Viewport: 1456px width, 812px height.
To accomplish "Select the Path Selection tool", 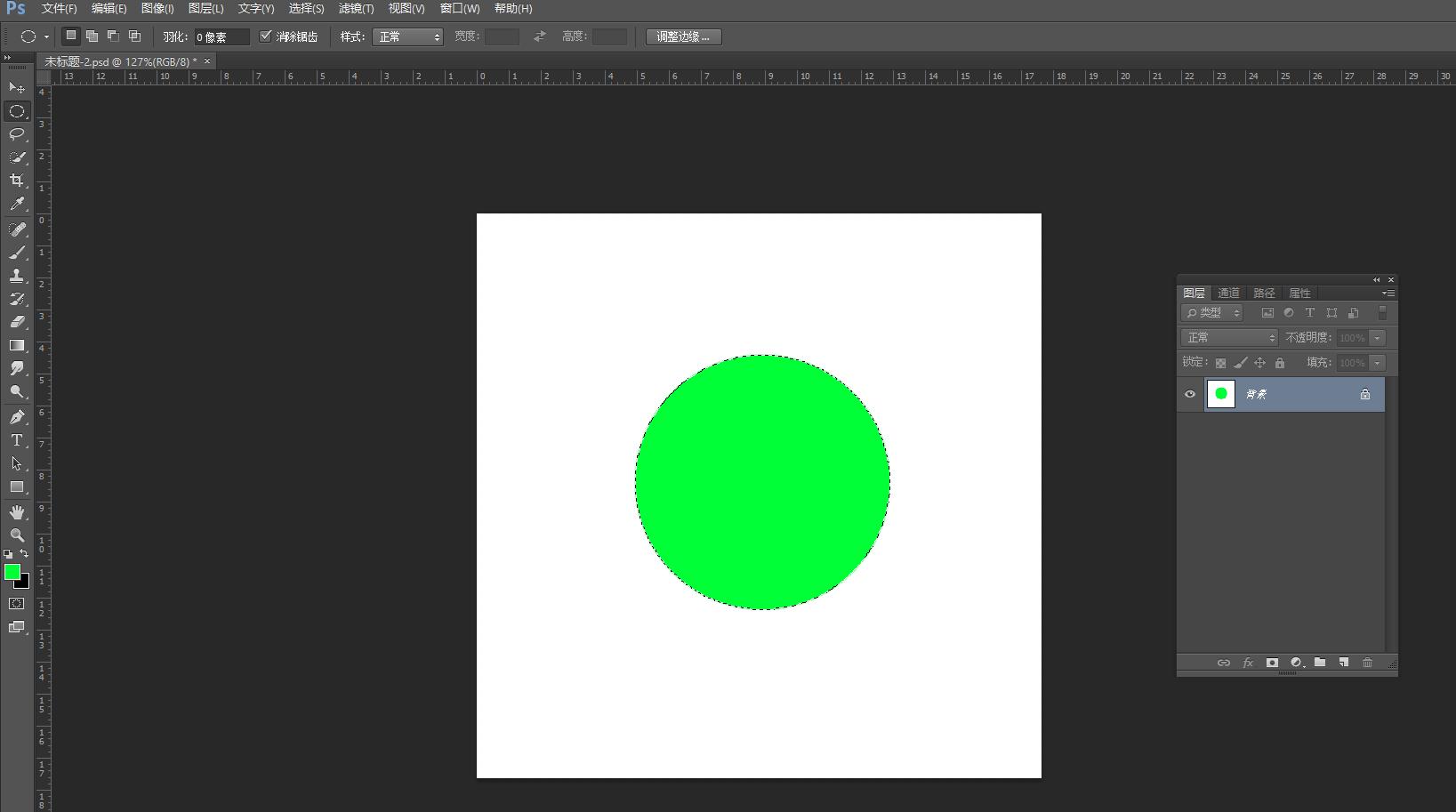I will click(17, 463).
